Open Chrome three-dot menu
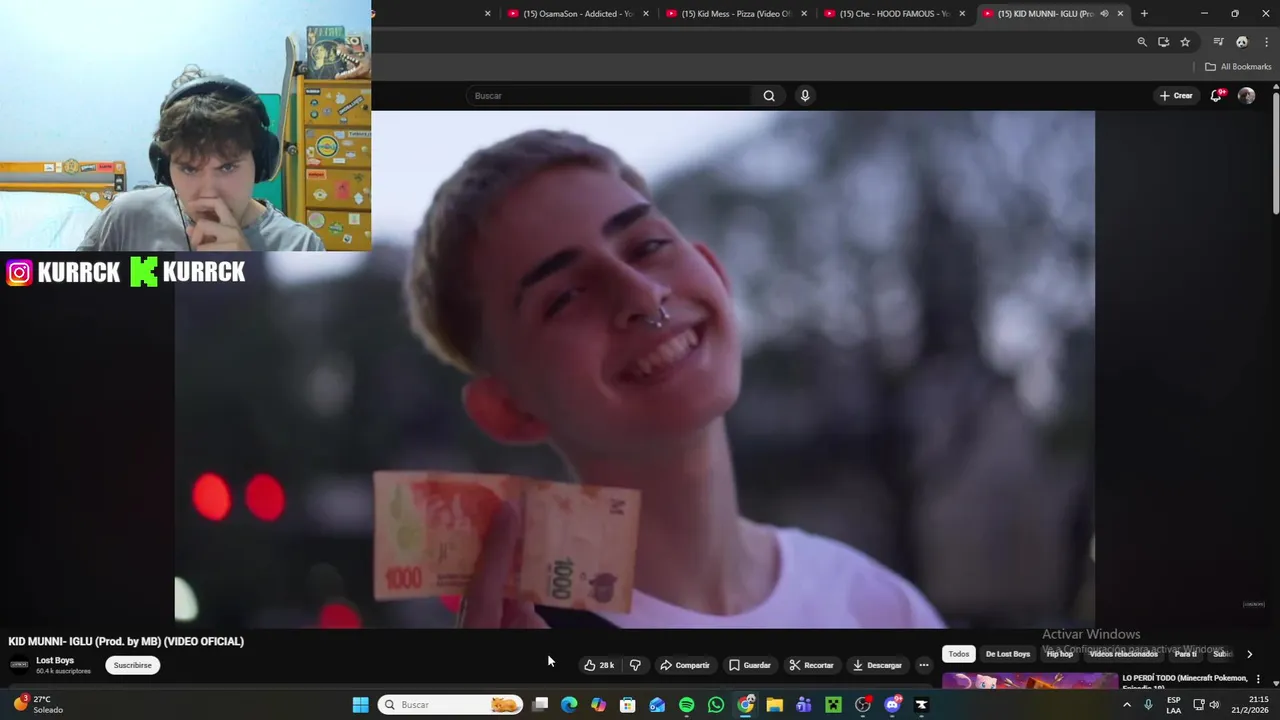The image size is (1280, 720). [x=1266, y=42]
